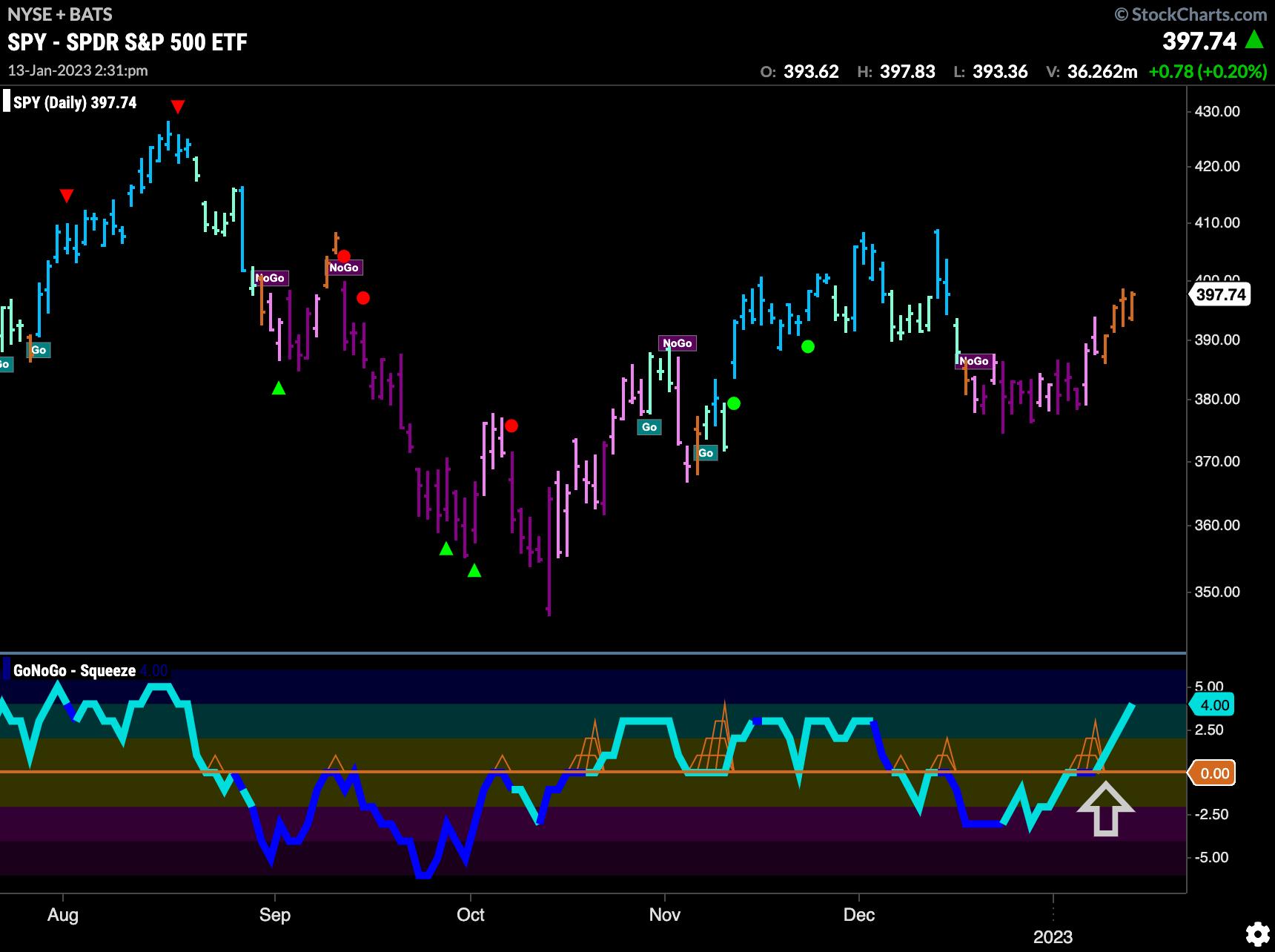This screenshot has width=1275, height=952.
Task: Click the red triangle above the highest August bar
Action: pos(177,107)
